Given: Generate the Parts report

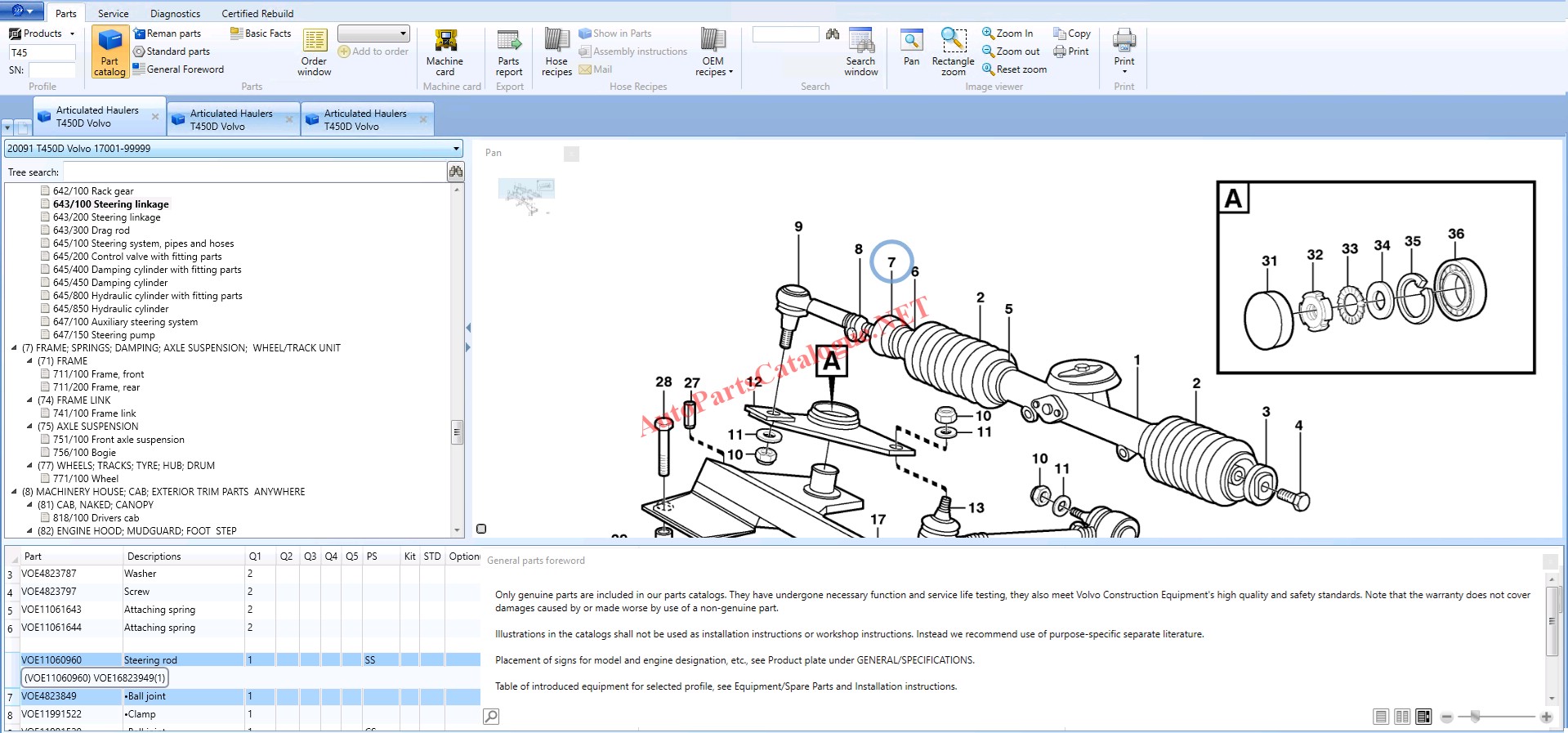Looking at the screenshot, I should click(x=508, y=52).
